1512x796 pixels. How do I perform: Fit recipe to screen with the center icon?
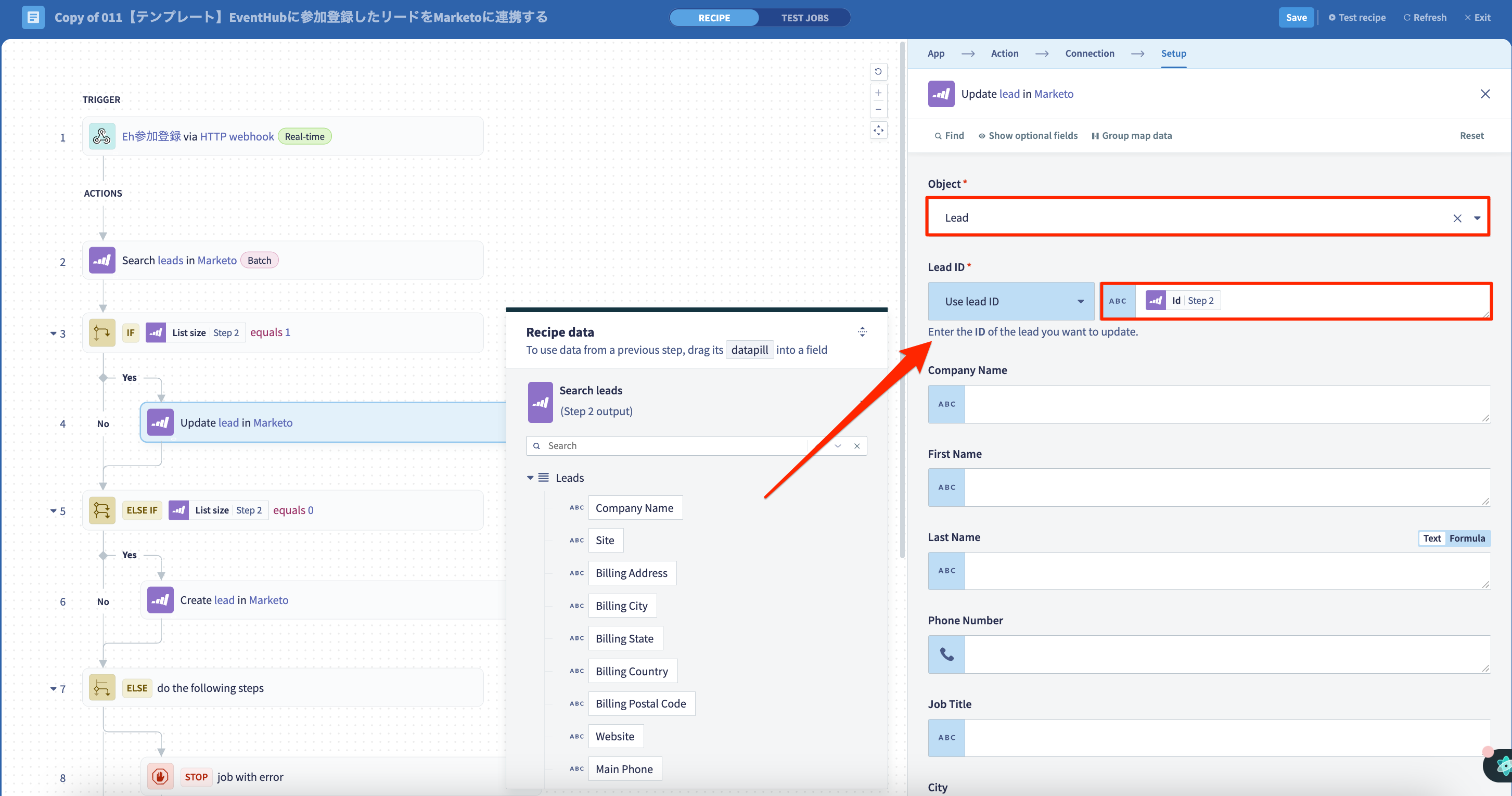click(878, 130)
